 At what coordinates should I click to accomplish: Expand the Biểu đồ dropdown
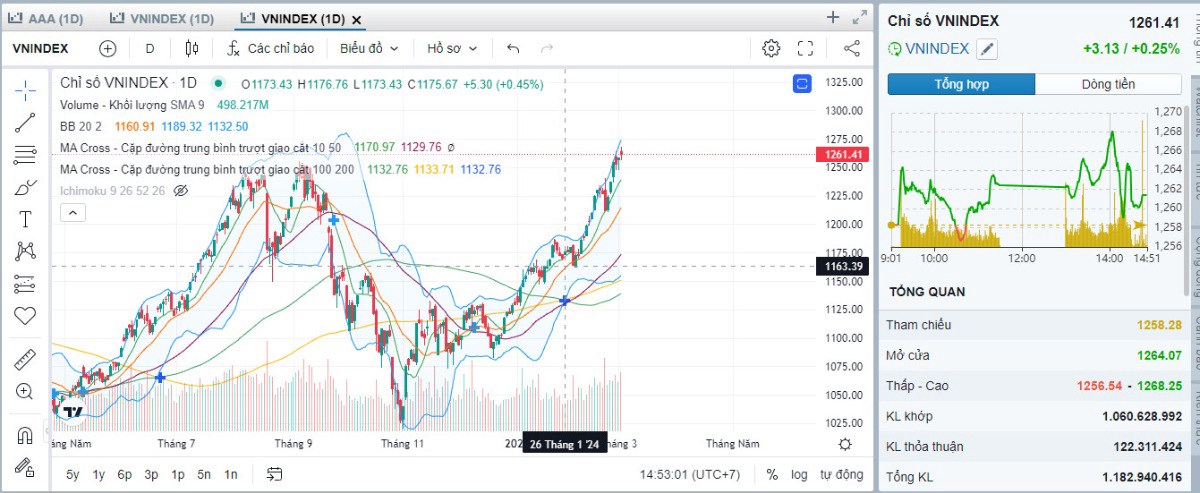click(369, 48)
